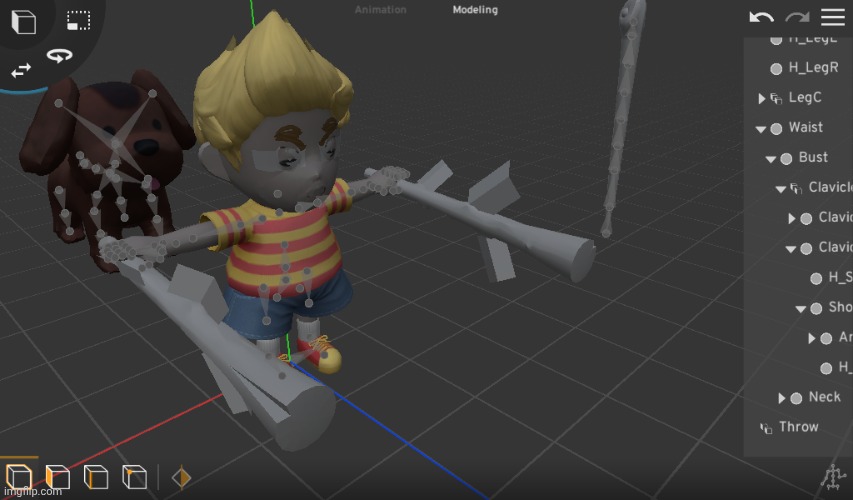Click the orbit rotate view icon

coord(61,57)
